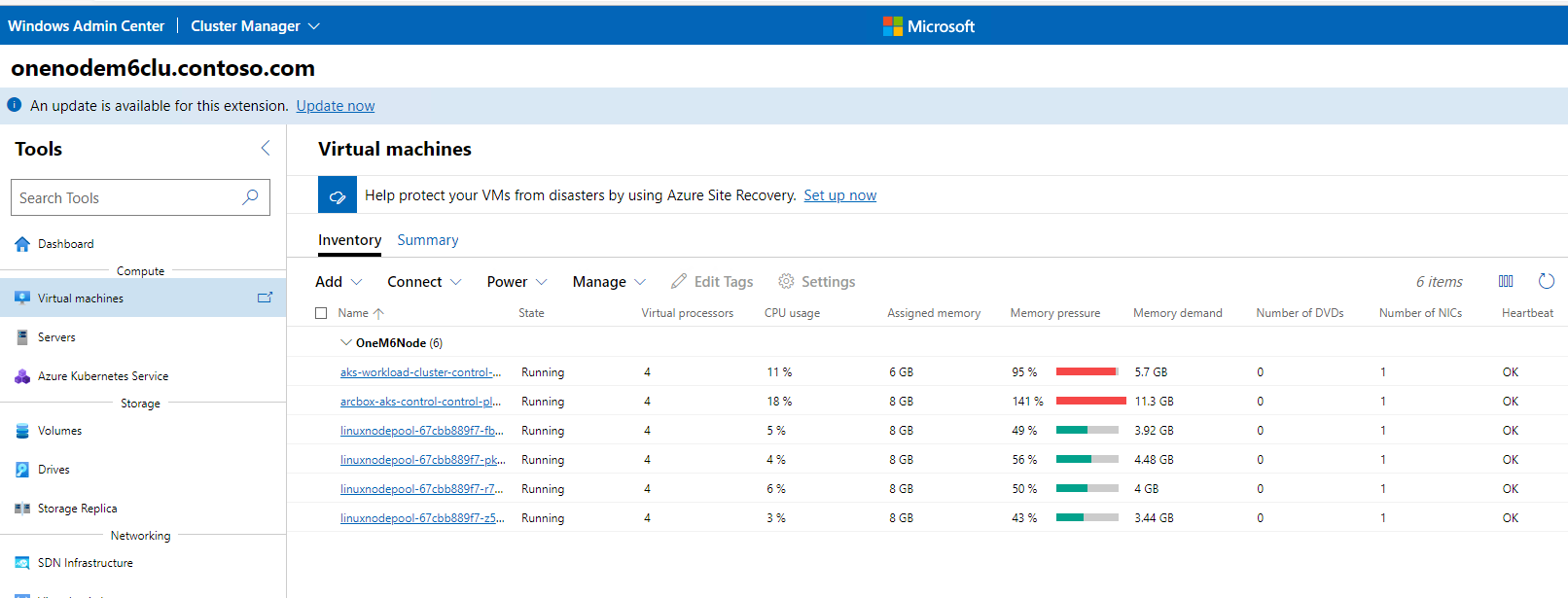Refresh the virtual machines list
This screenshot has height=598, width=1568.
1547,281
